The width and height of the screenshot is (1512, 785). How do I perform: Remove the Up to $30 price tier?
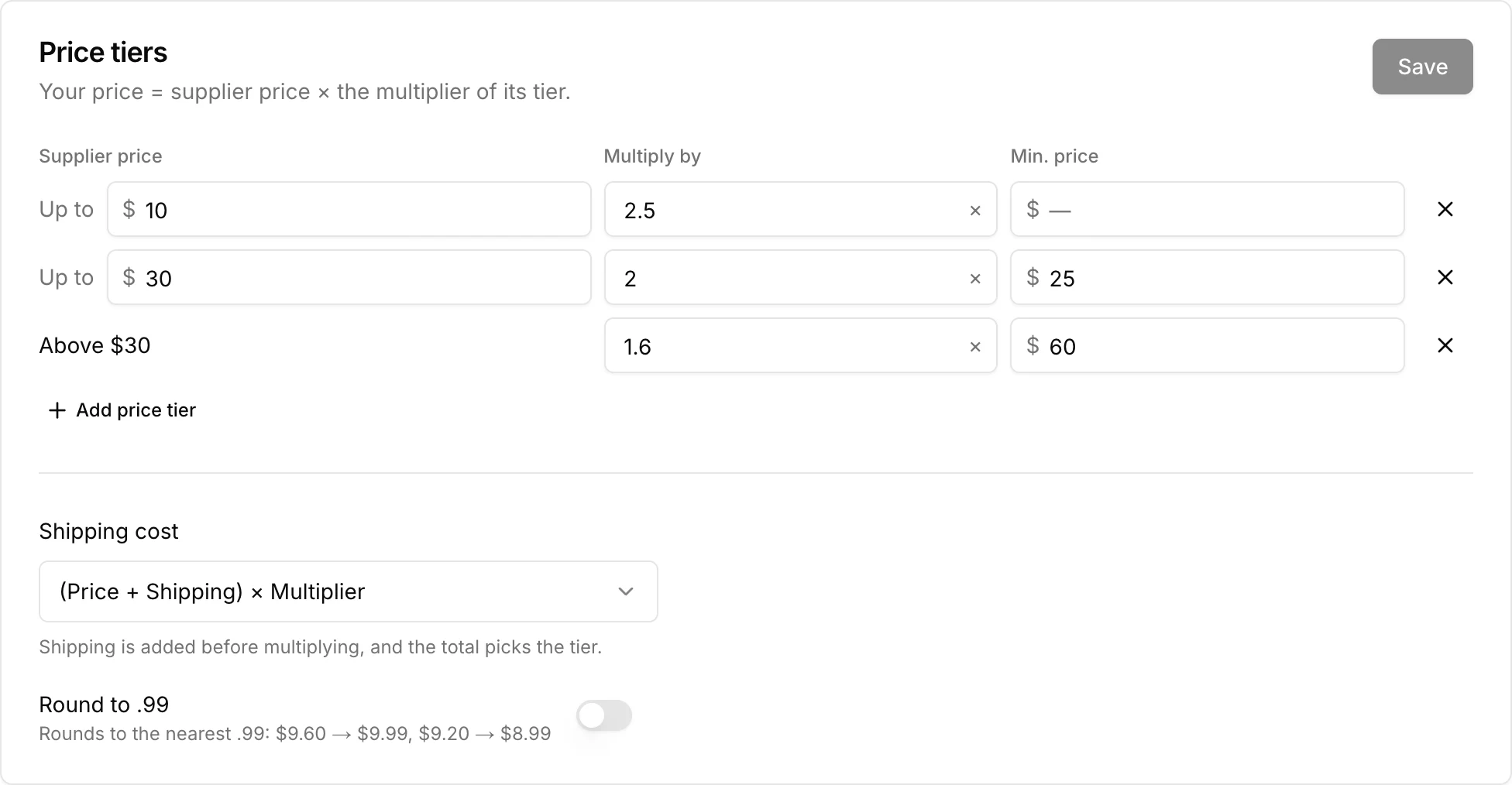point(1445,277)
